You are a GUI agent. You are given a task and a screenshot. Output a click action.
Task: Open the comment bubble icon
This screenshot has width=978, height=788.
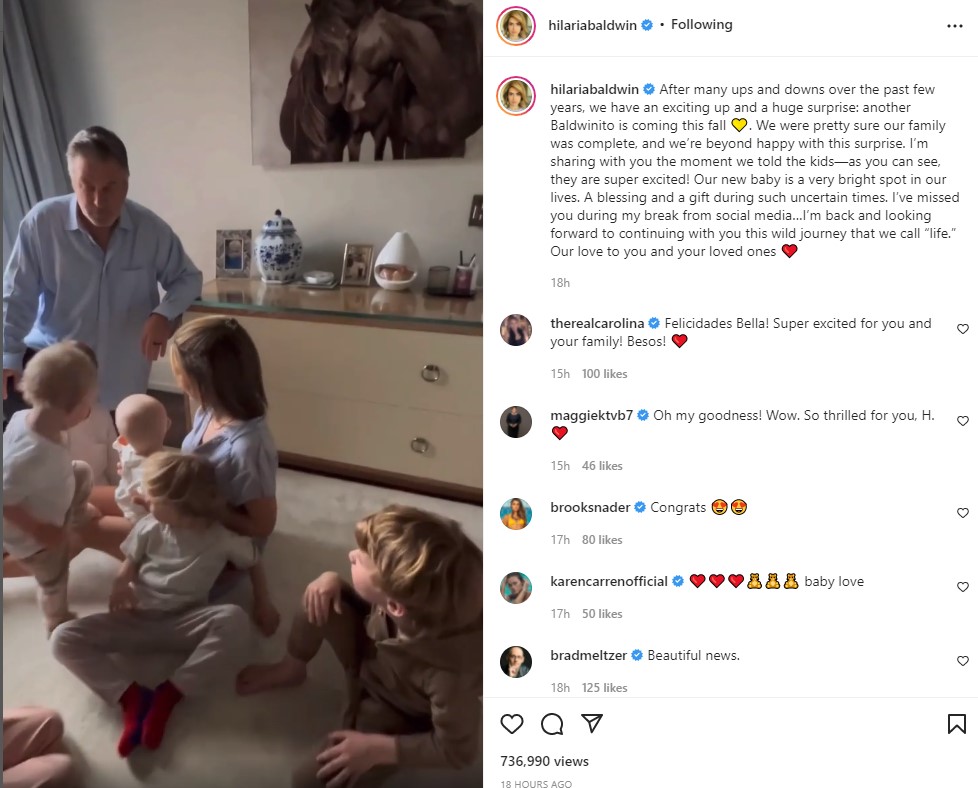pyautogui.click(x=552, y=724)
